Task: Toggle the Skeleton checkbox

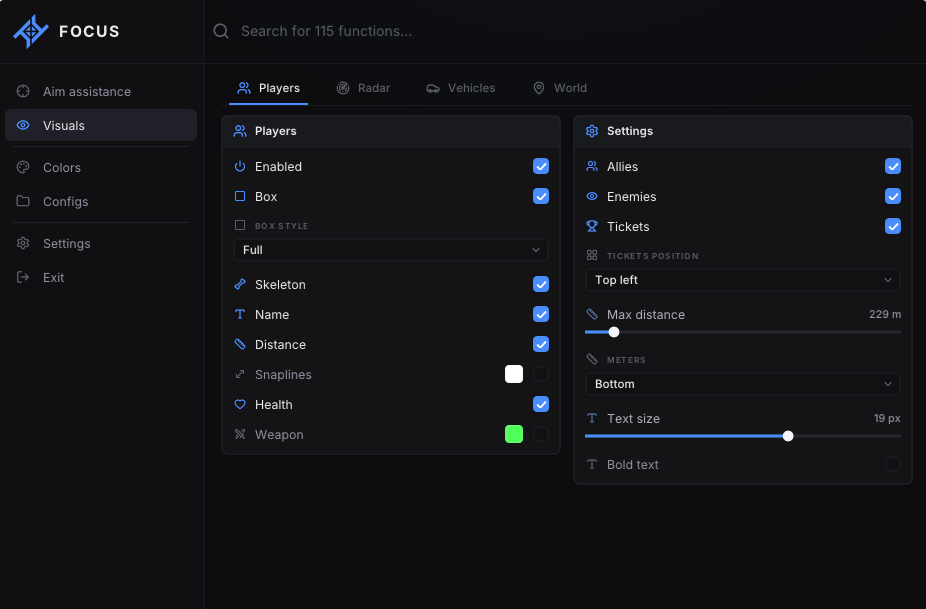Action: click(x=541, y=284)
